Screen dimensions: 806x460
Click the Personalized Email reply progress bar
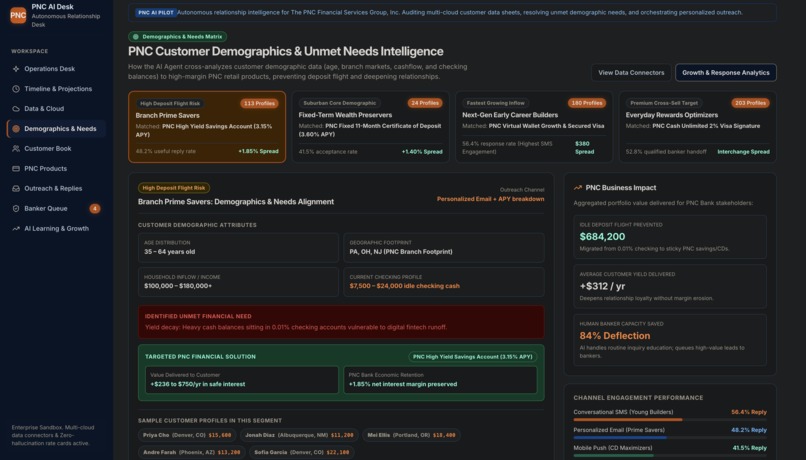670,438
